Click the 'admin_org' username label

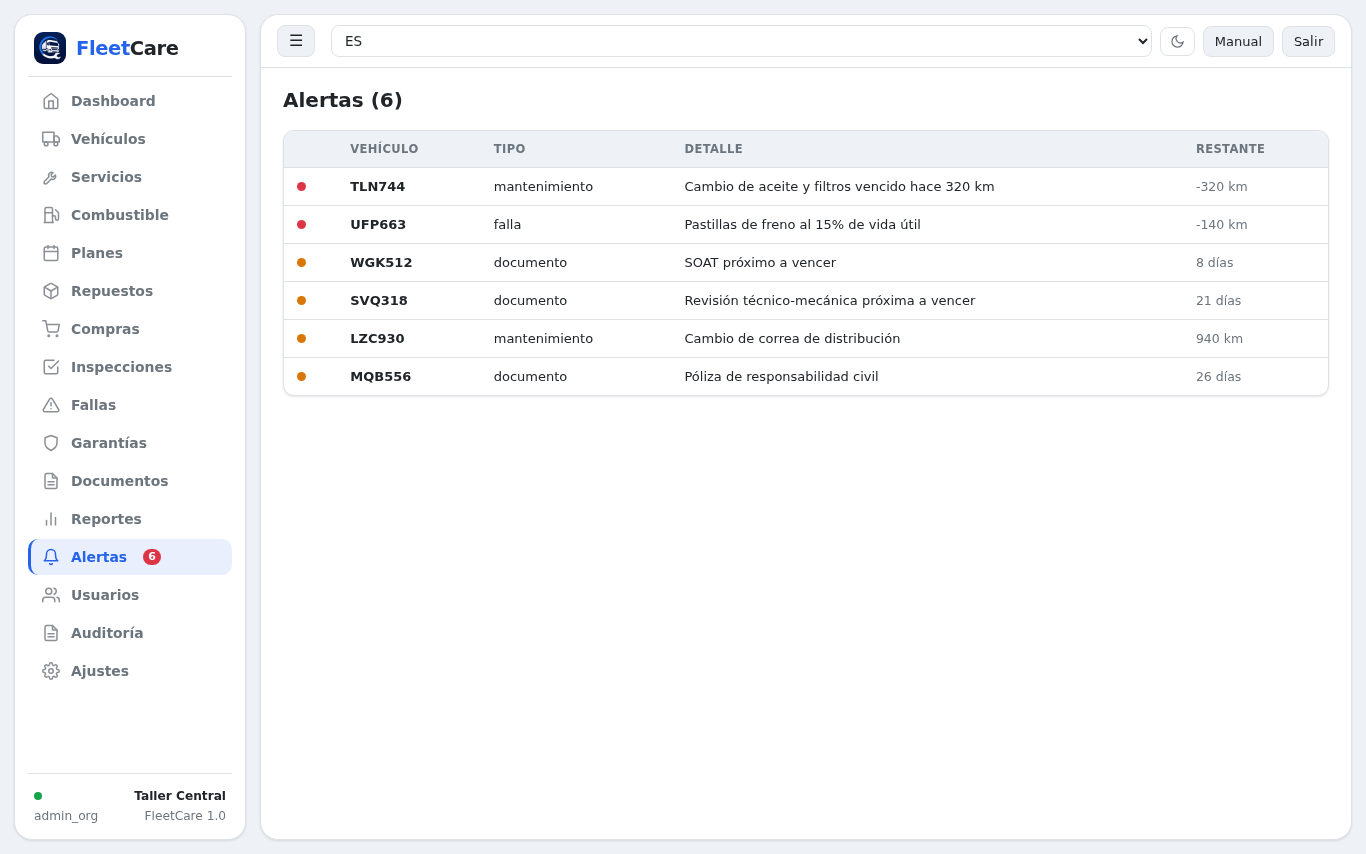click(66, 816)
